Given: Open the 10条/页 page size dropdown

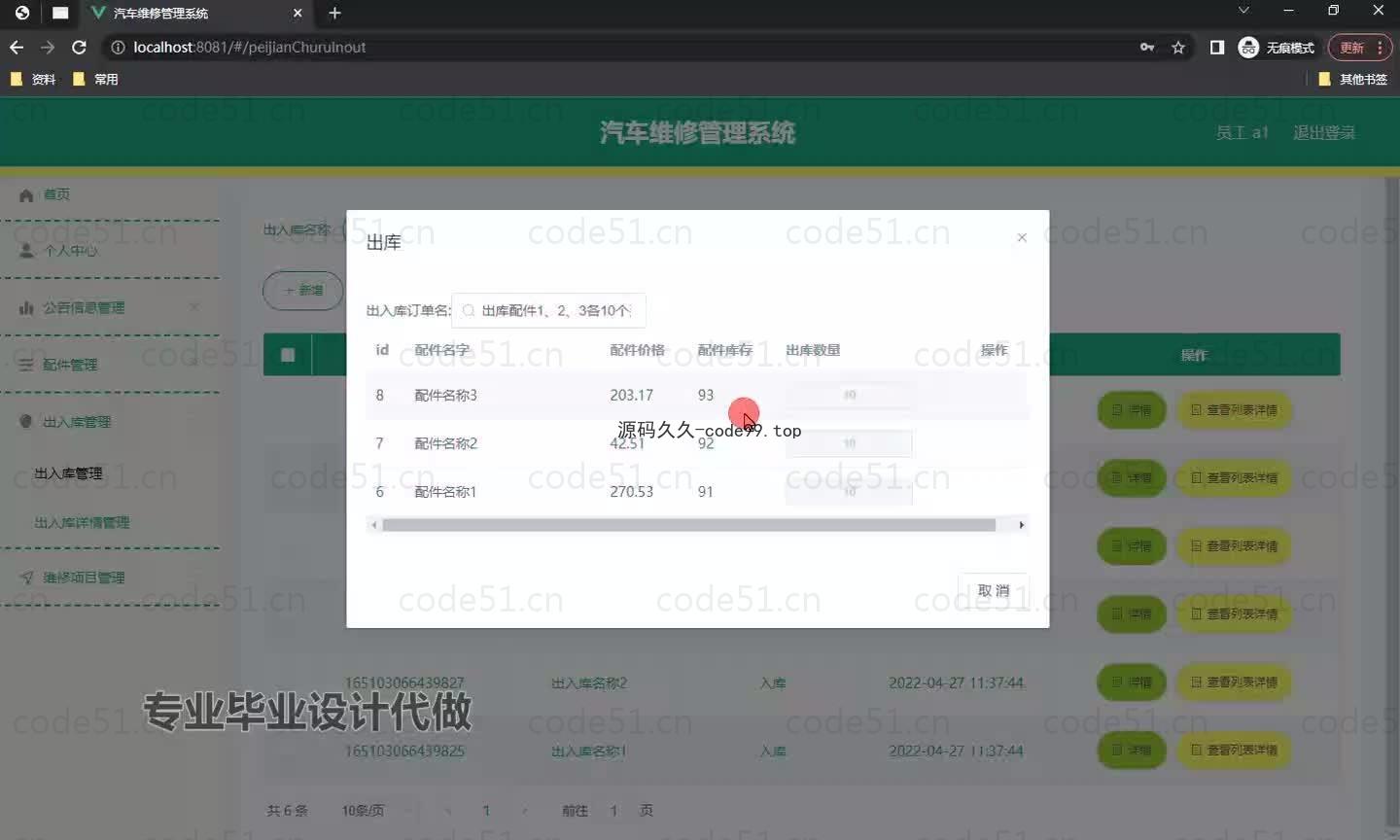Looking at the screenshot, I should pos(376,811).
